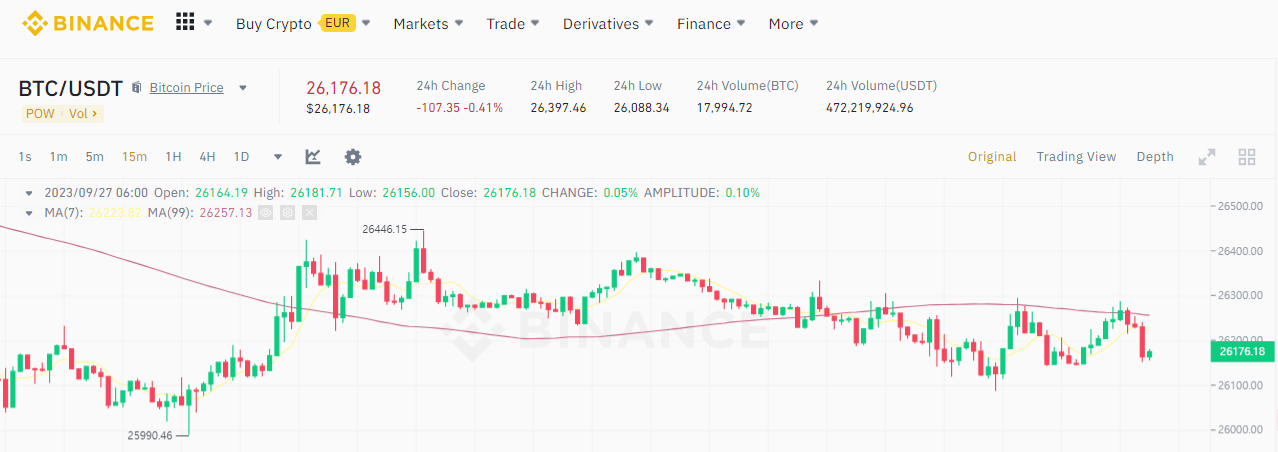Click the Open value 26164.19
The image size is (1278, 452).
click(221, 193)
